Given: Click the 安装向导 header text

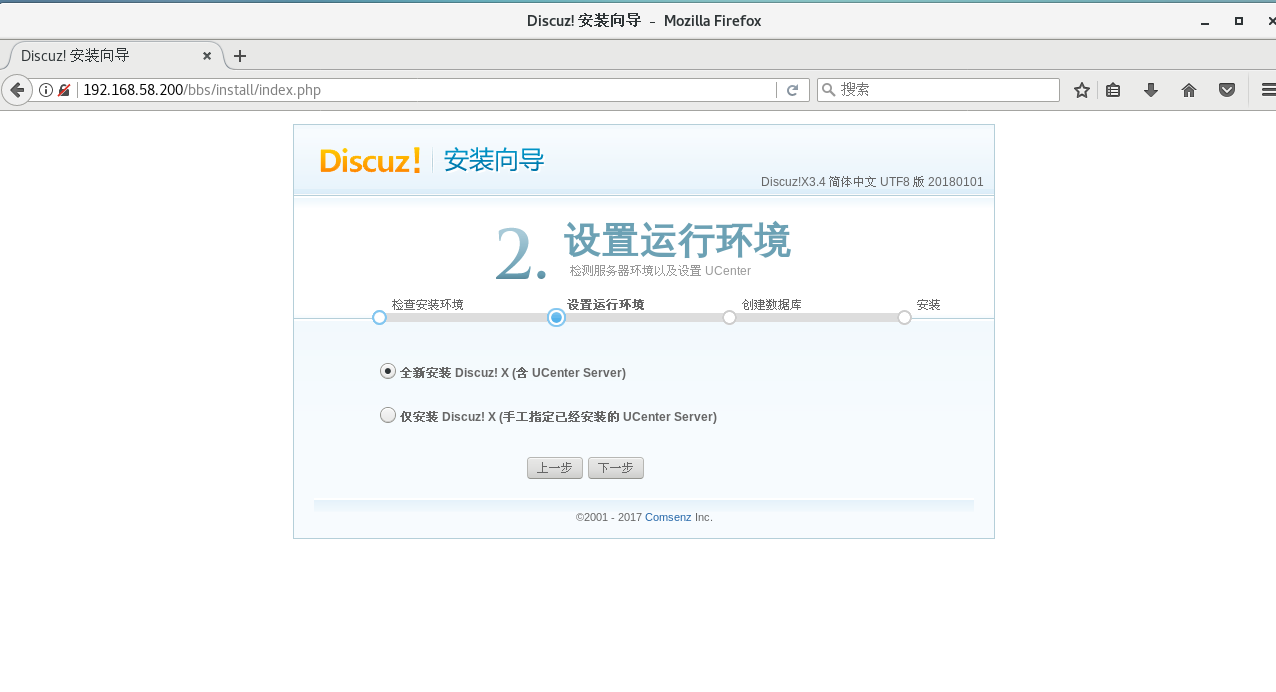Looking at the screenshot, I should pyautogui.click(x=494, y=160).
